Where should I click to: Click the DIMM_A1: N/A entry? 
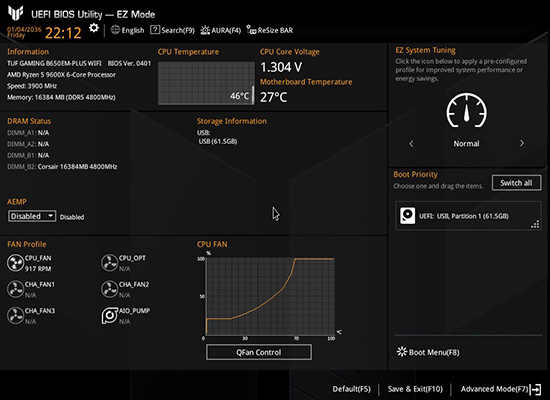(28, 133)
